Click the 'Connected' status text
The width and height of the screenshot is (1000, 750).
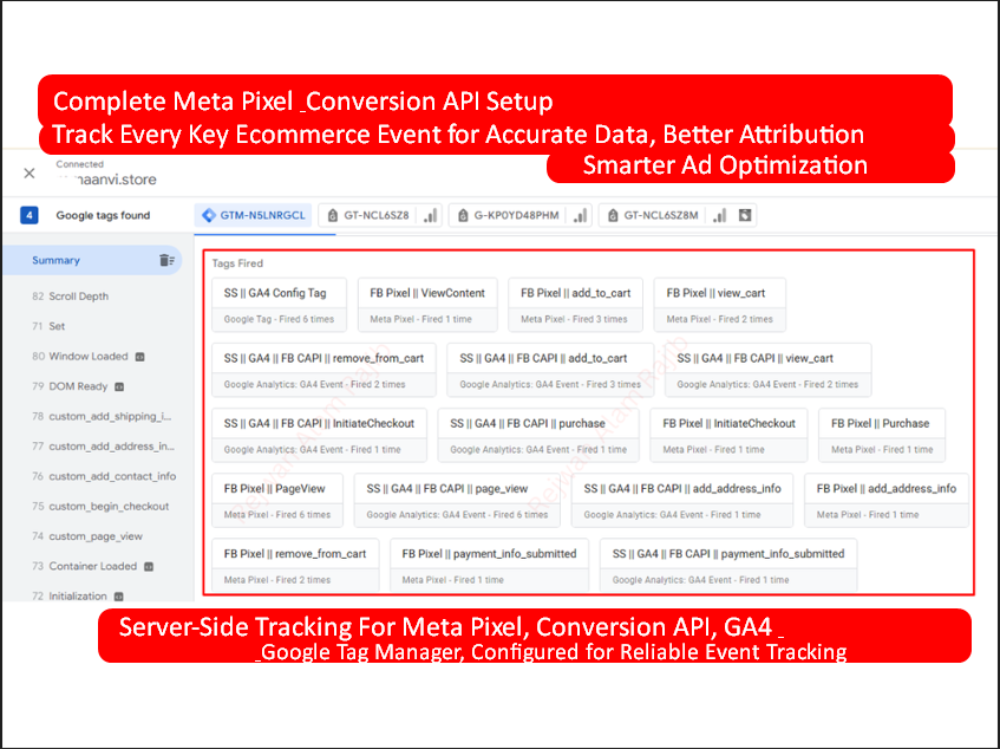pyautogui.click(x=80, y=164)
